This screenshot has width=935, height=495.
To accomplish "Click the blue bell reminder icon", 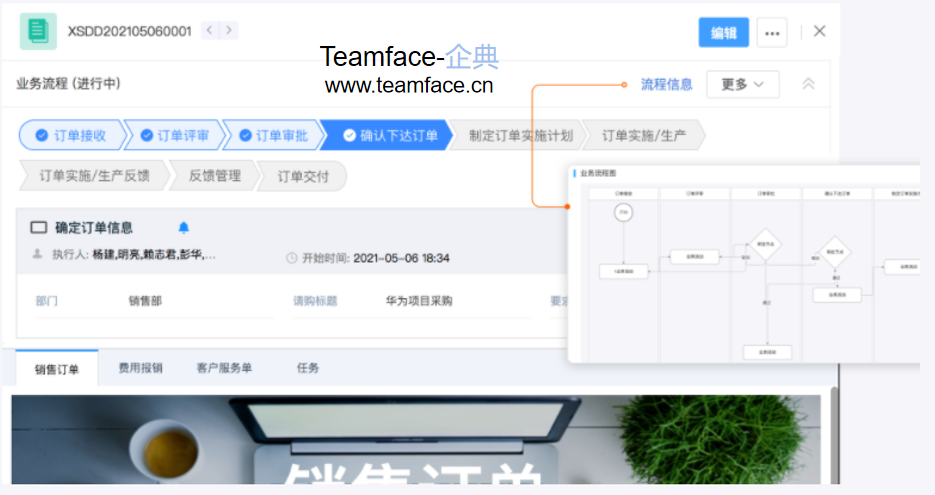I will tap(184, 227).
